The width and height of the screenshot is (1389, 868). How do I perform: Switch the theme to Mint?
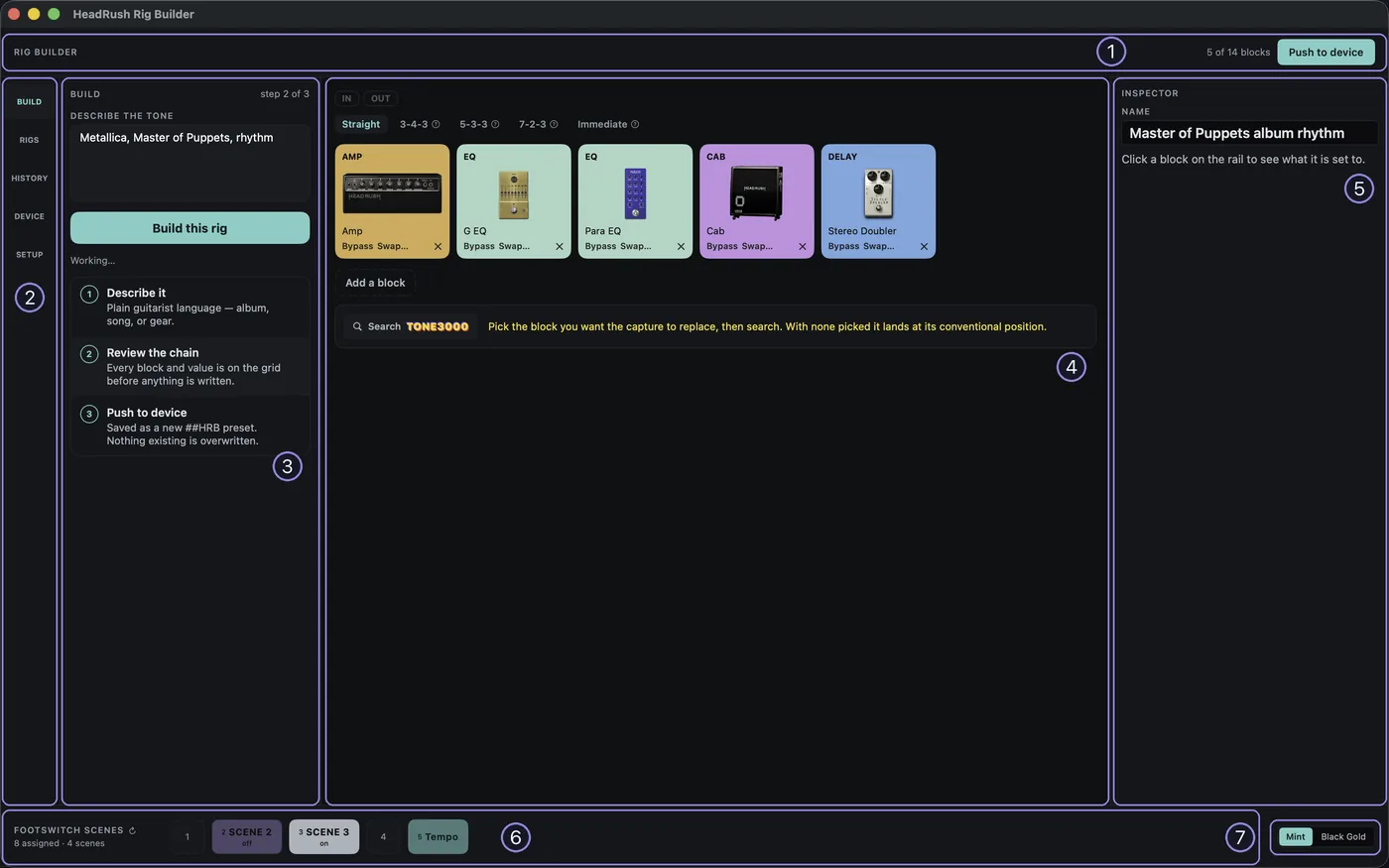tap(1296, 837)
